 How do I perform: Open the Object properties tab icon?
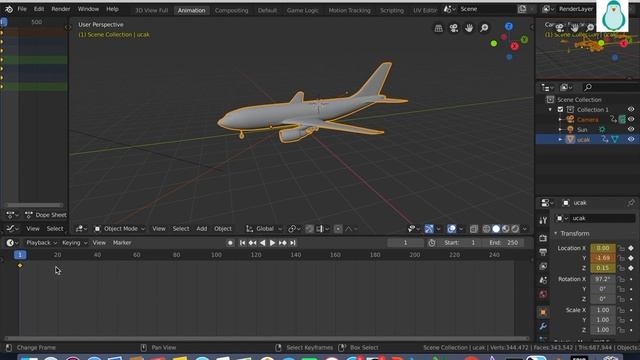pyautogui.click(x=543, y=312)
